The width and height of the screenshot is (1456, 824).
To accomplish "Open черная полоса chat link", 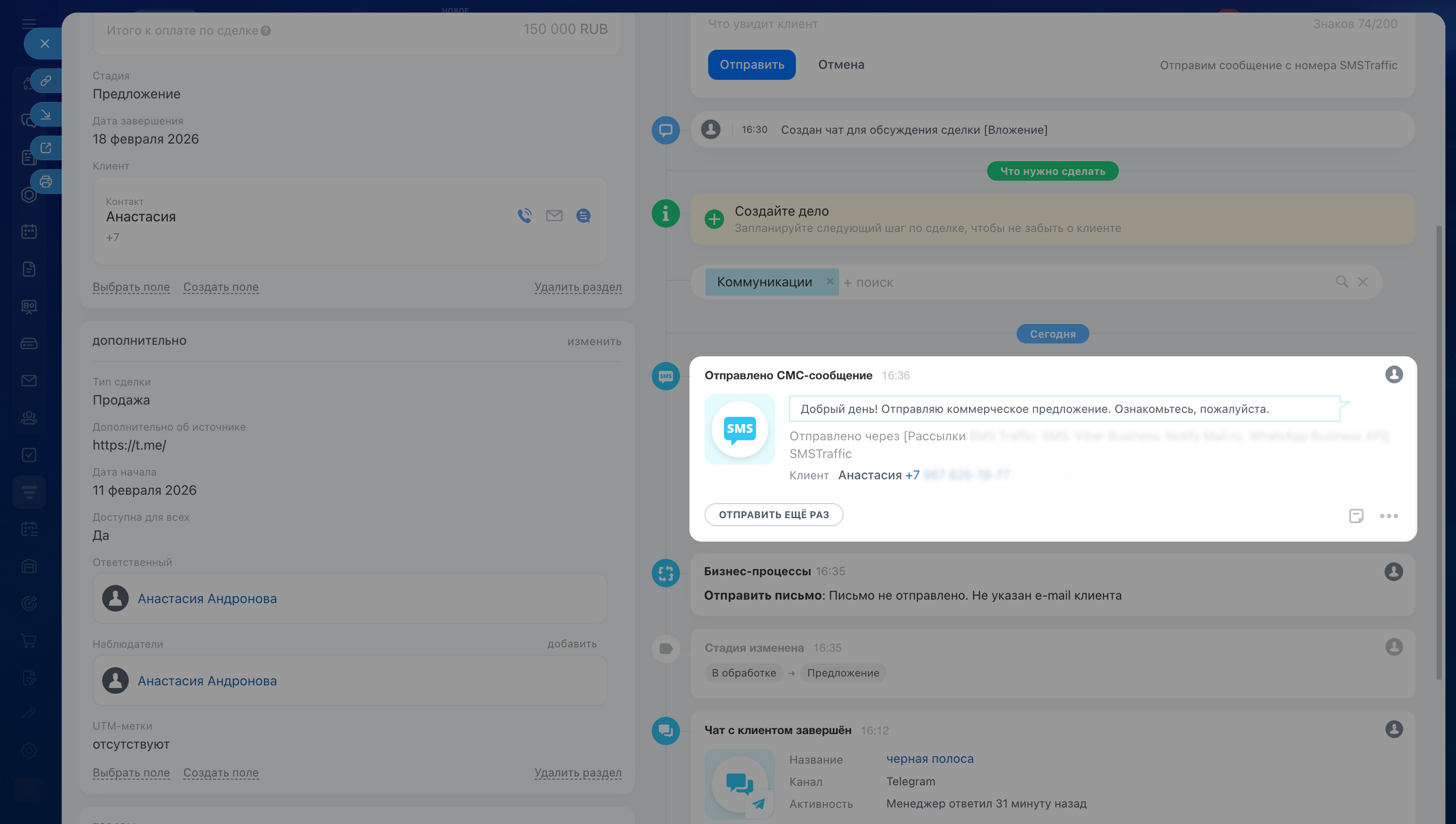I will [x=929, y=759].
